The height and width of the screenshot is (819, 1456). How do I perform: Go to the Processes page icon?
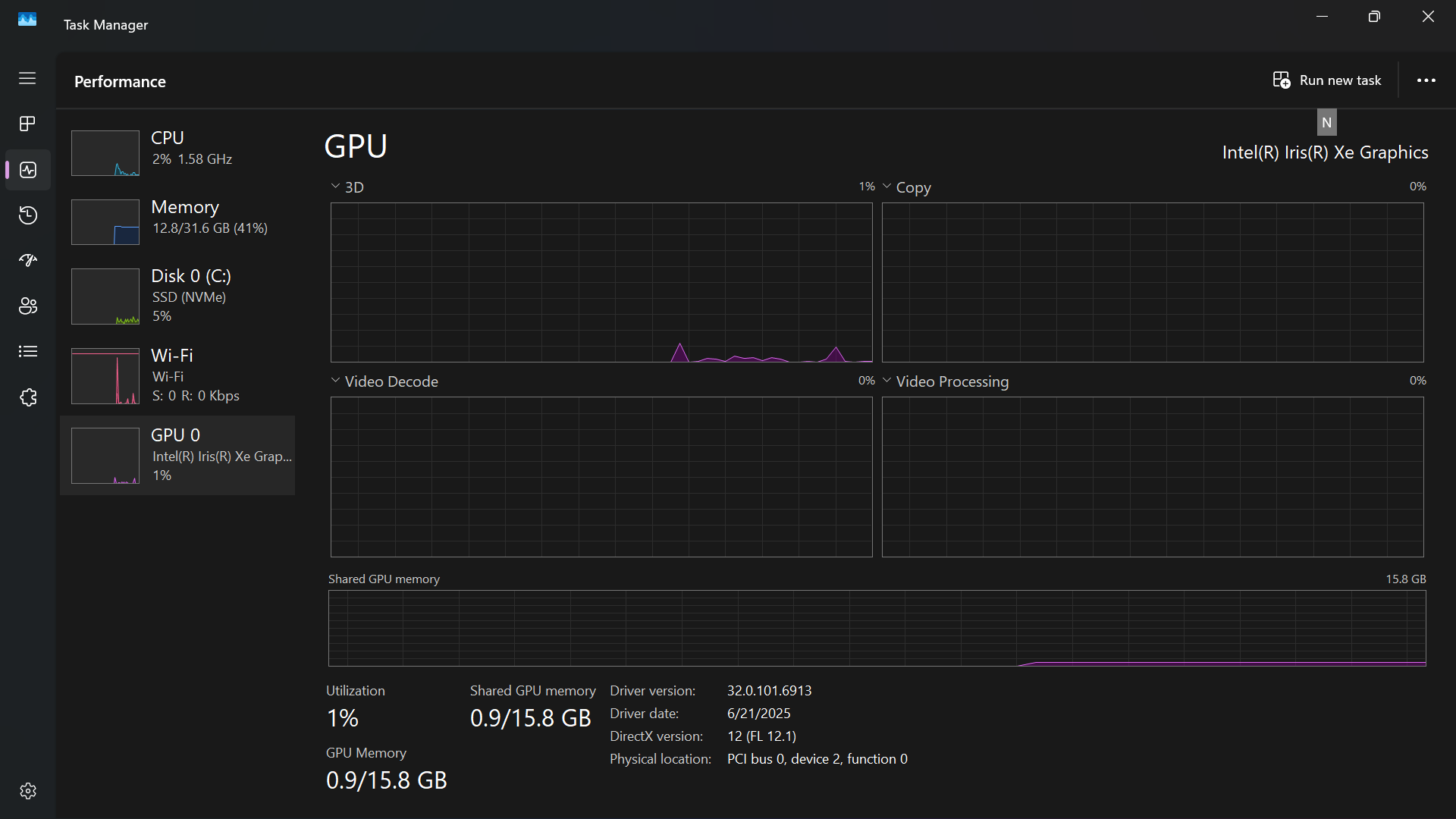[27, 124]
